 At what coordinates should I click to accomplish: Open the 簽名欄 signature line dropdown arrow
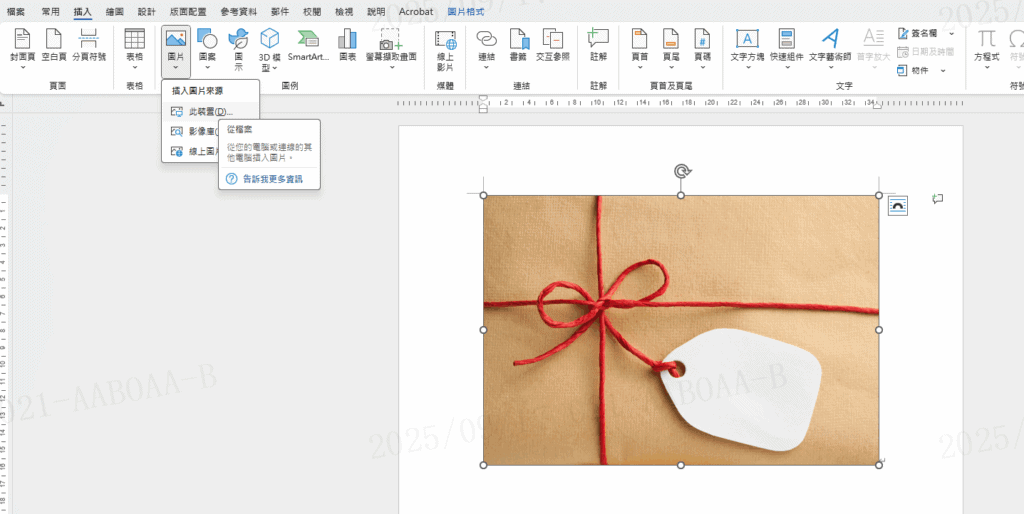pos(951,33)
